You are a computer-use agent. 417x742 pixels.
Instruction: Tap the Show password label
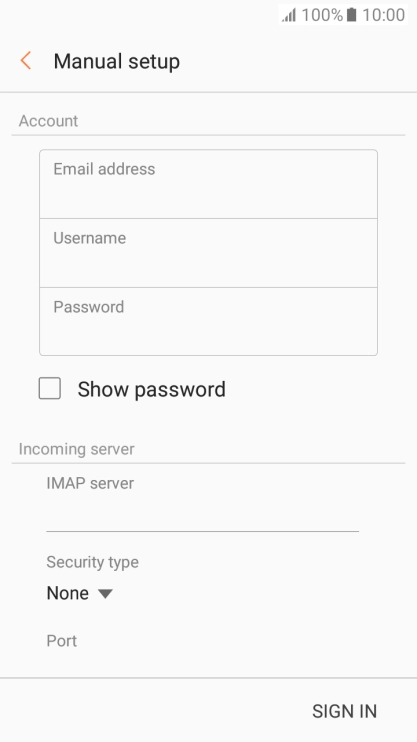click(x=151, y=389)
